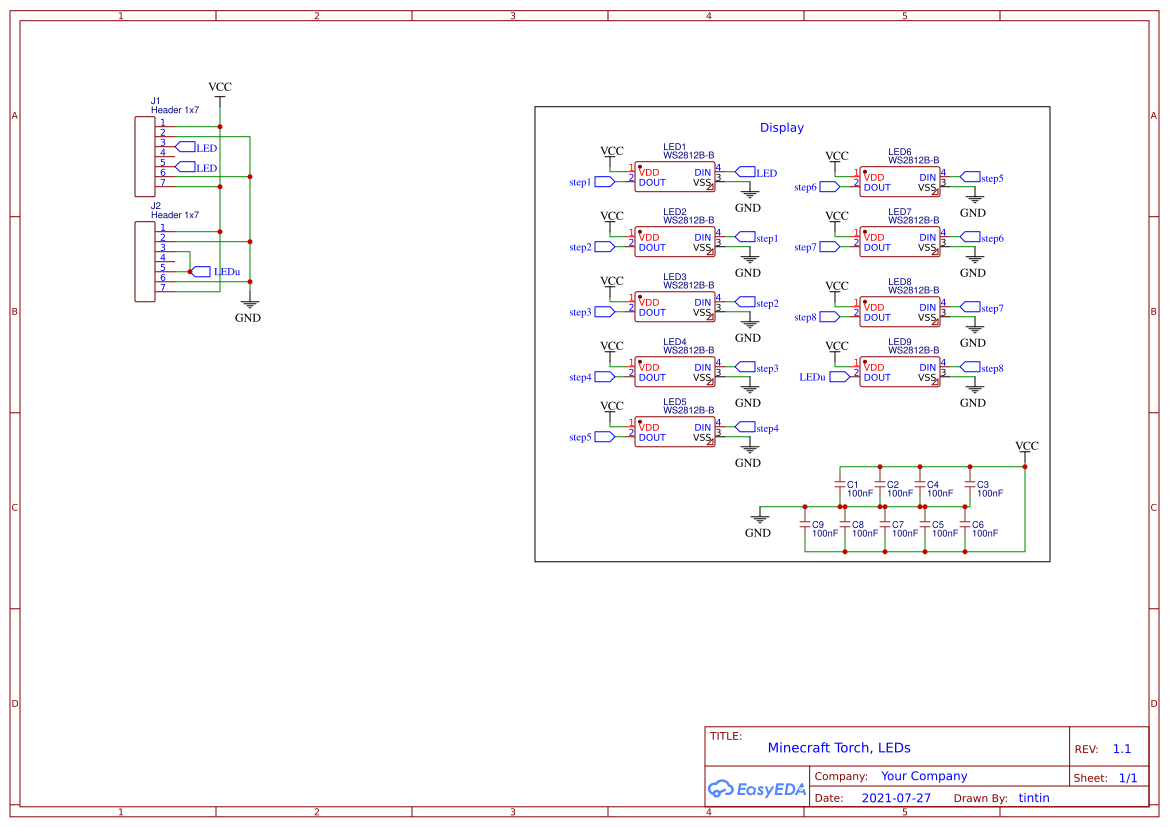Select the GND symbol below J2 header
1169x827 pixels.
tap(249, 306)
